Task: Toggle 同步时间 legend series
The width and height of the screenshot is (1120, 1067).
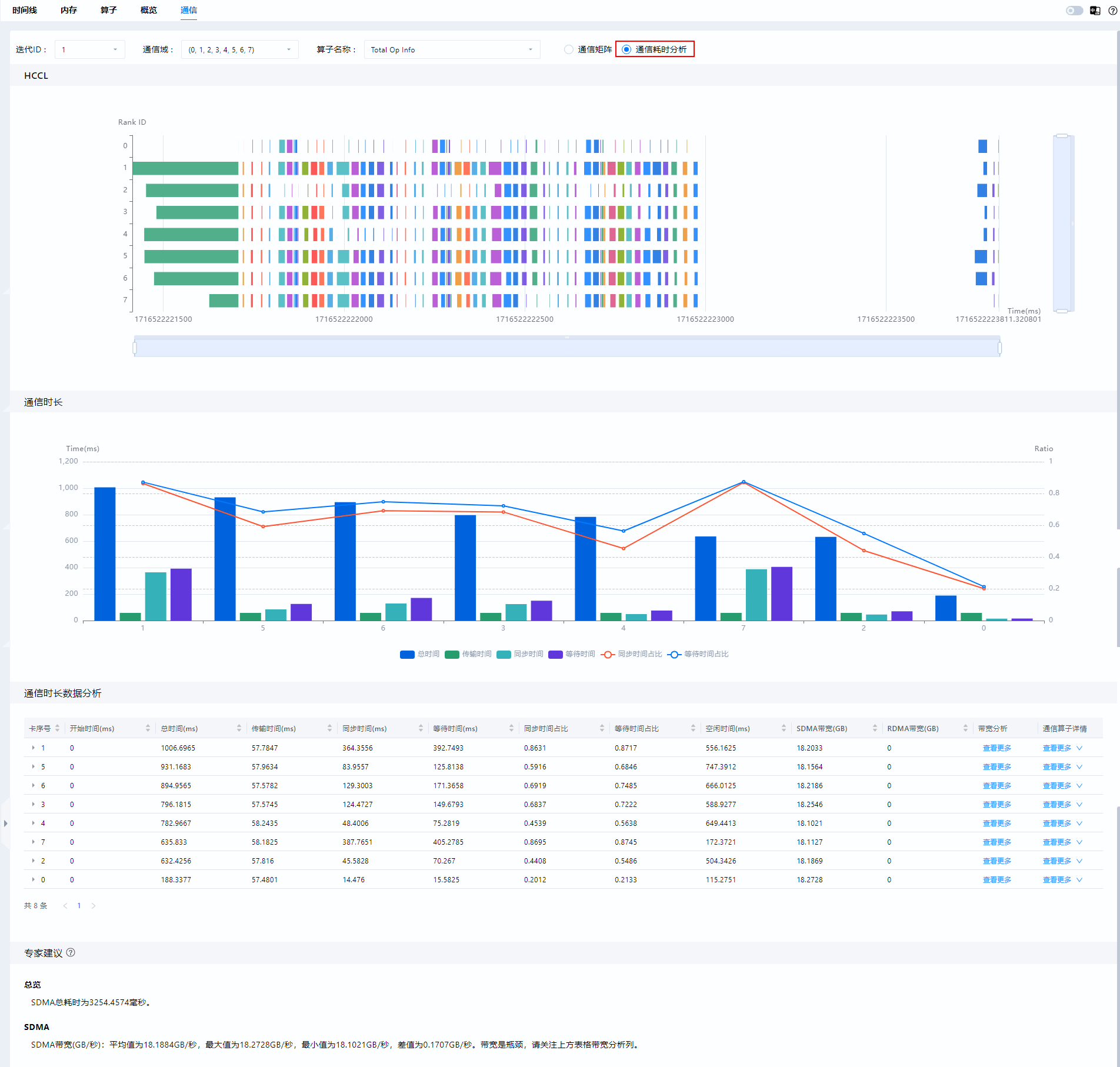Action: click(x=520, y=654)
